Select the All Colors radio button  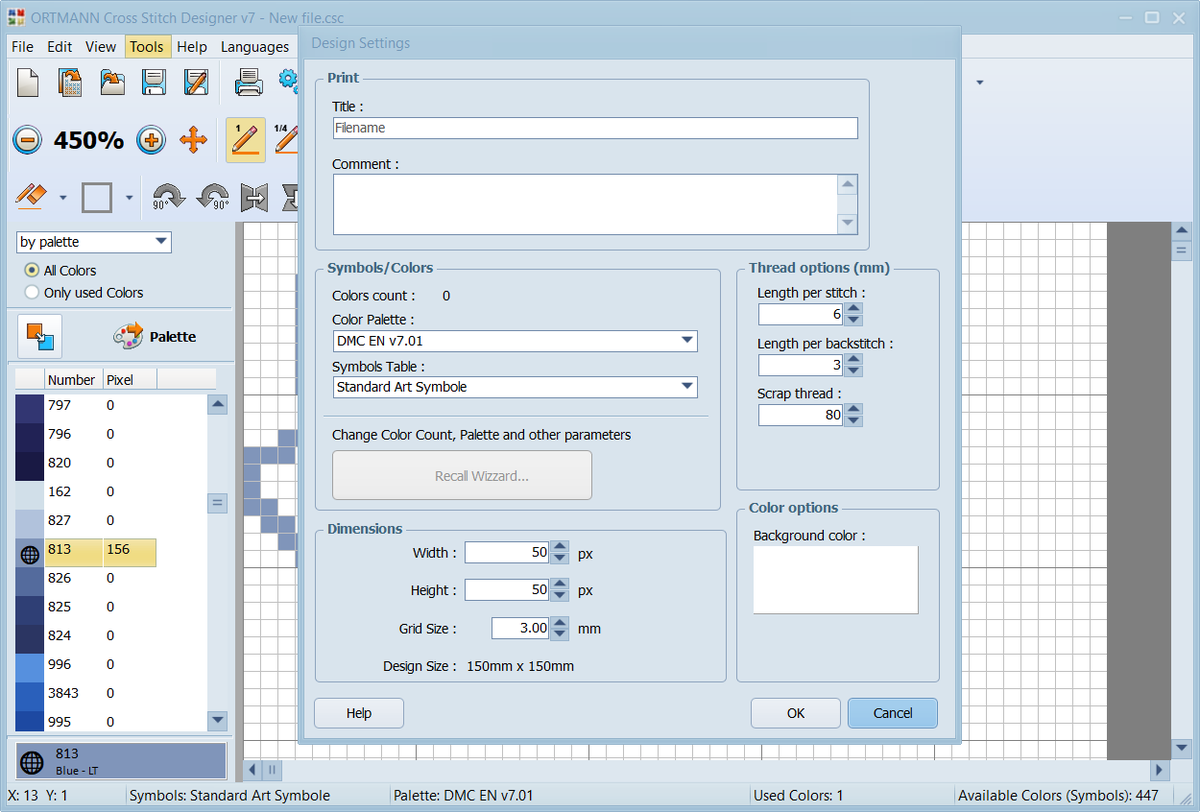point(33,271)
